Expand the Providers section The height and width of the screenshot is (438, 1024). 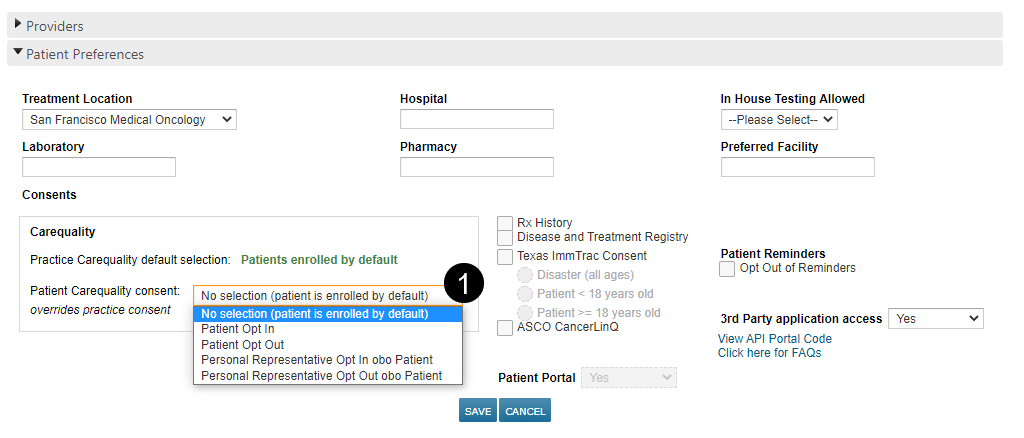tap(55, 26)
